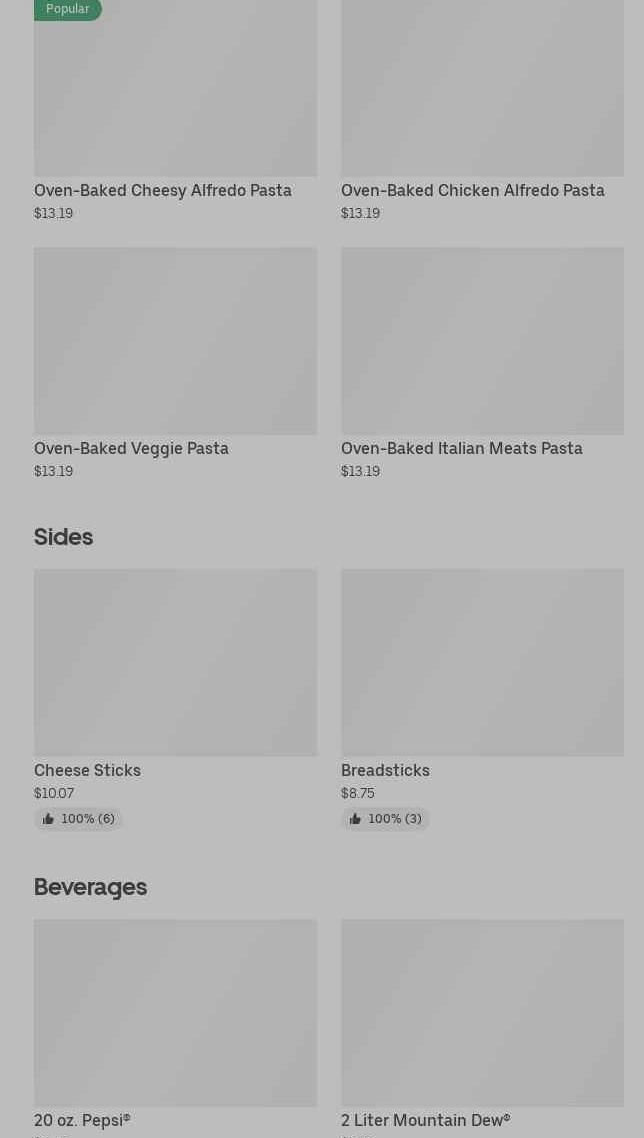Choose the 20 oz. Pepsi image
644x1138 pixels.
175,1012
